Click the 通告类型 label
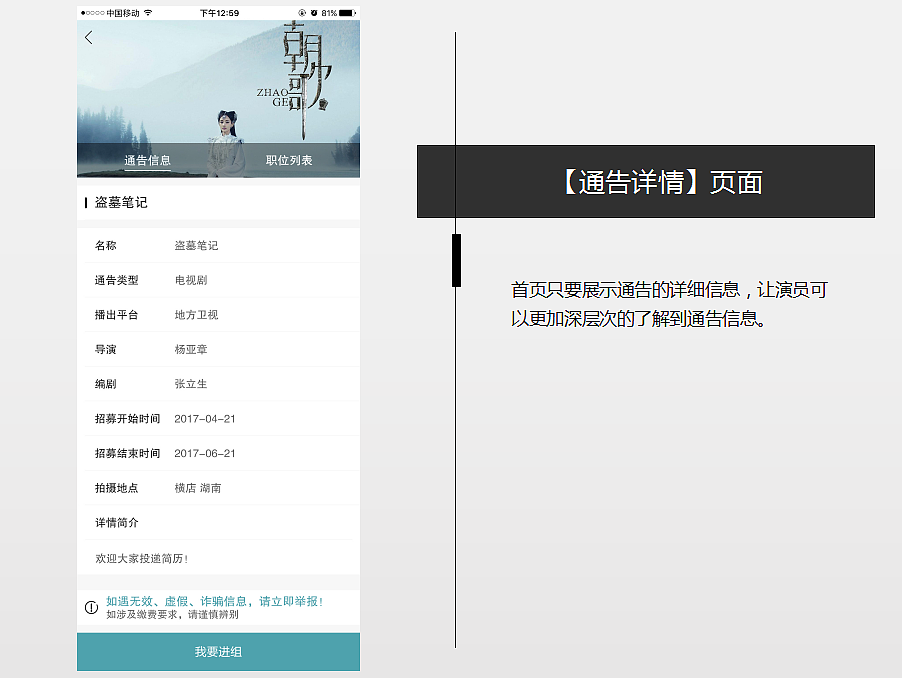The height and width of the screenshot is (678, 902). [117, 280]
